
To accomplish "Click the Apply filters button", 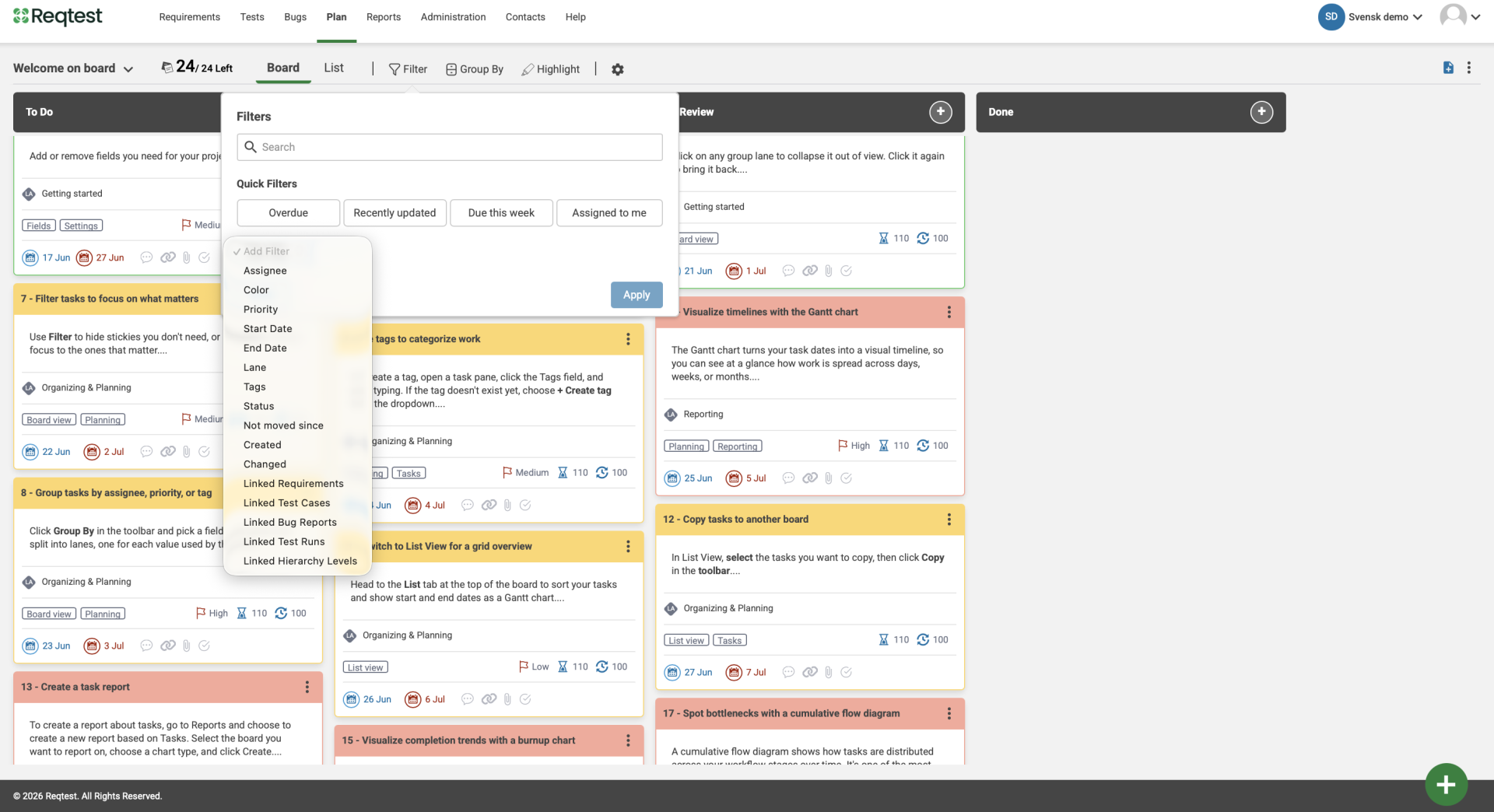I will click(637, 295).
